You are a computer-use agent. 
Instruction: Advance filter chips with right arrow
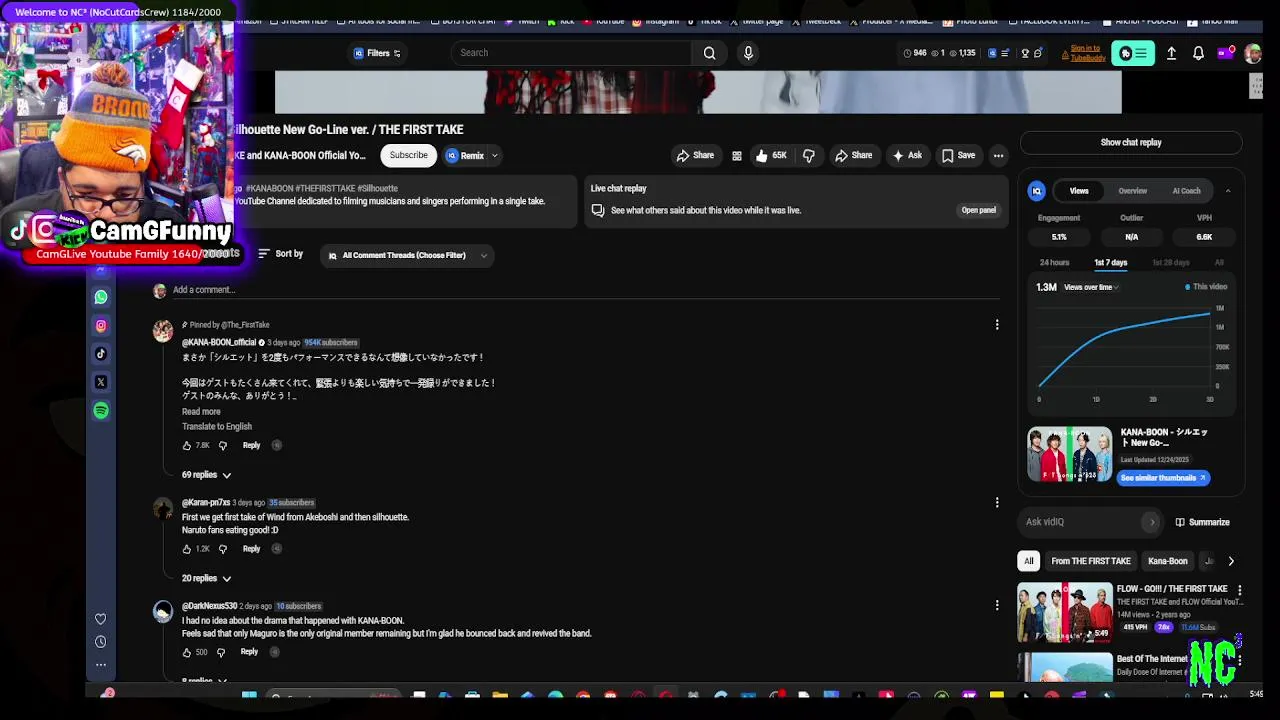(x=1230, y=561)
